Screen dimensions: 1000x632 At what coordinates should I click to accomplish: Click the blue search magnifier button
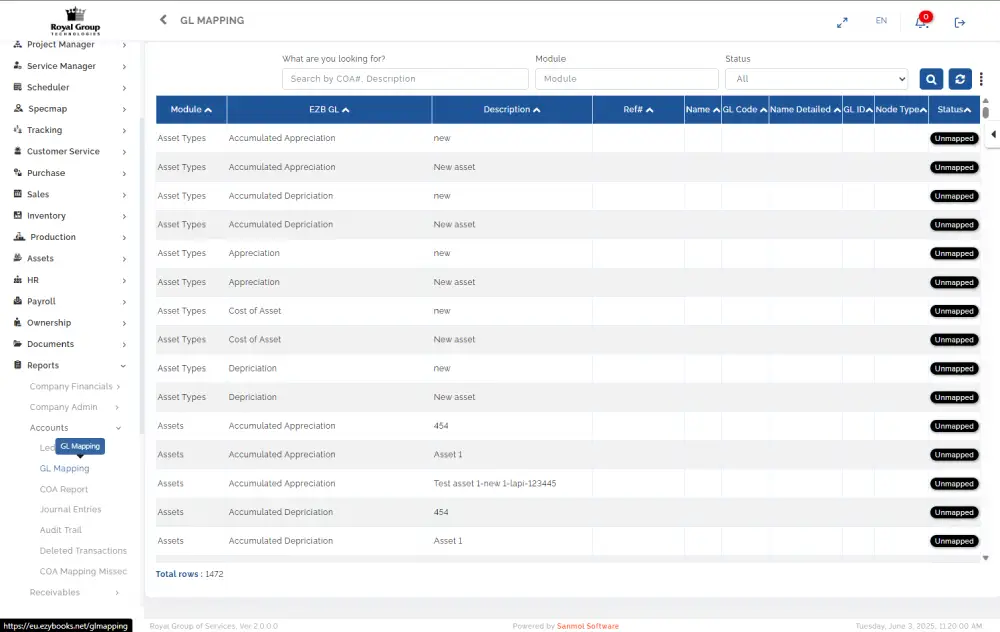[x=930, y=79]
